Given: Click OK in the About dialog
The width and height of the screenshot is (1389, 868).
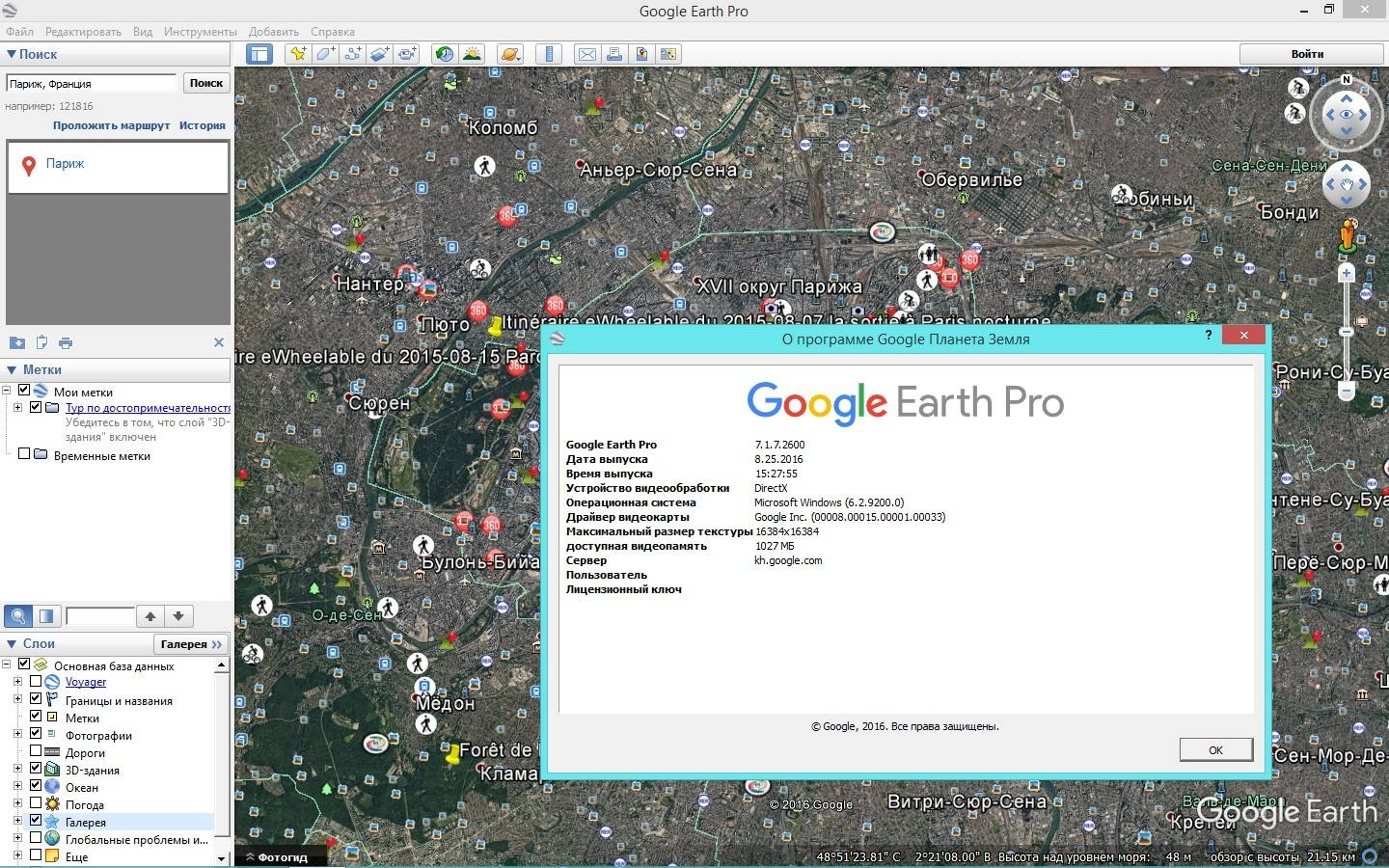Looking at the screenshot, I should coord(1215,749).
